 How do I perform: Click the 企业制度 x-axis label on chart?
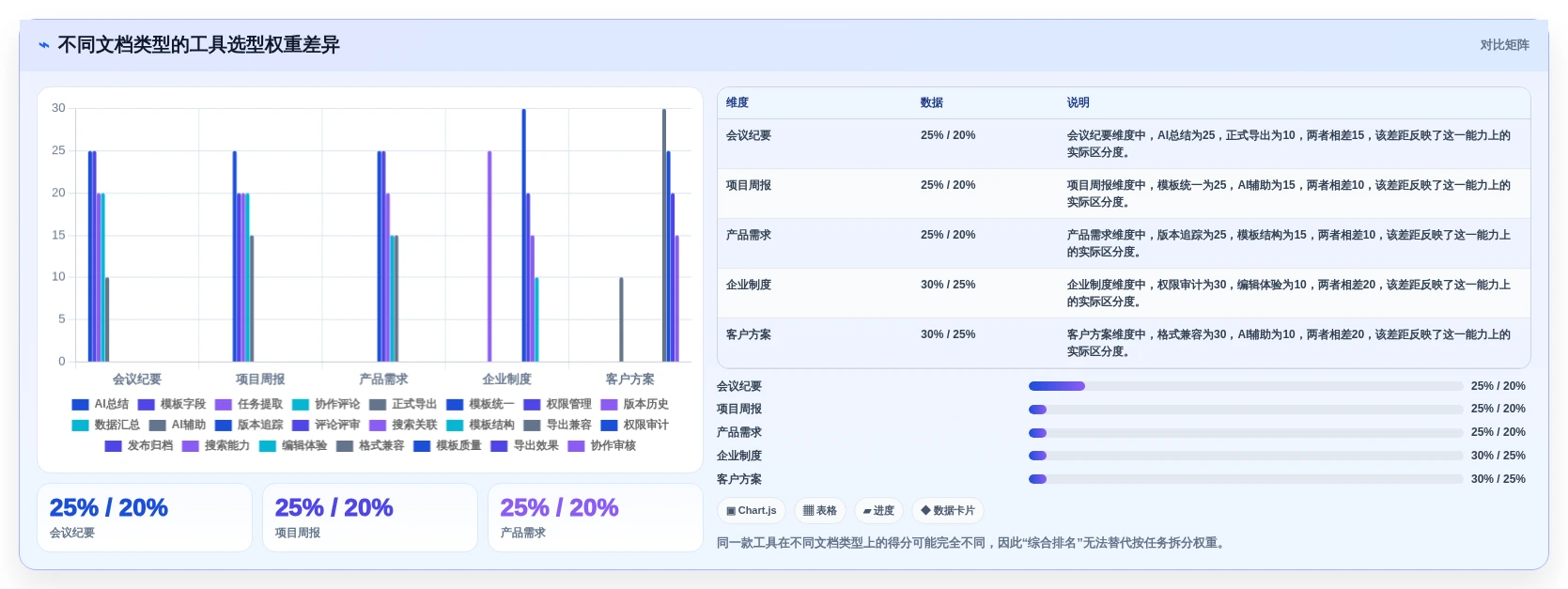507,380
